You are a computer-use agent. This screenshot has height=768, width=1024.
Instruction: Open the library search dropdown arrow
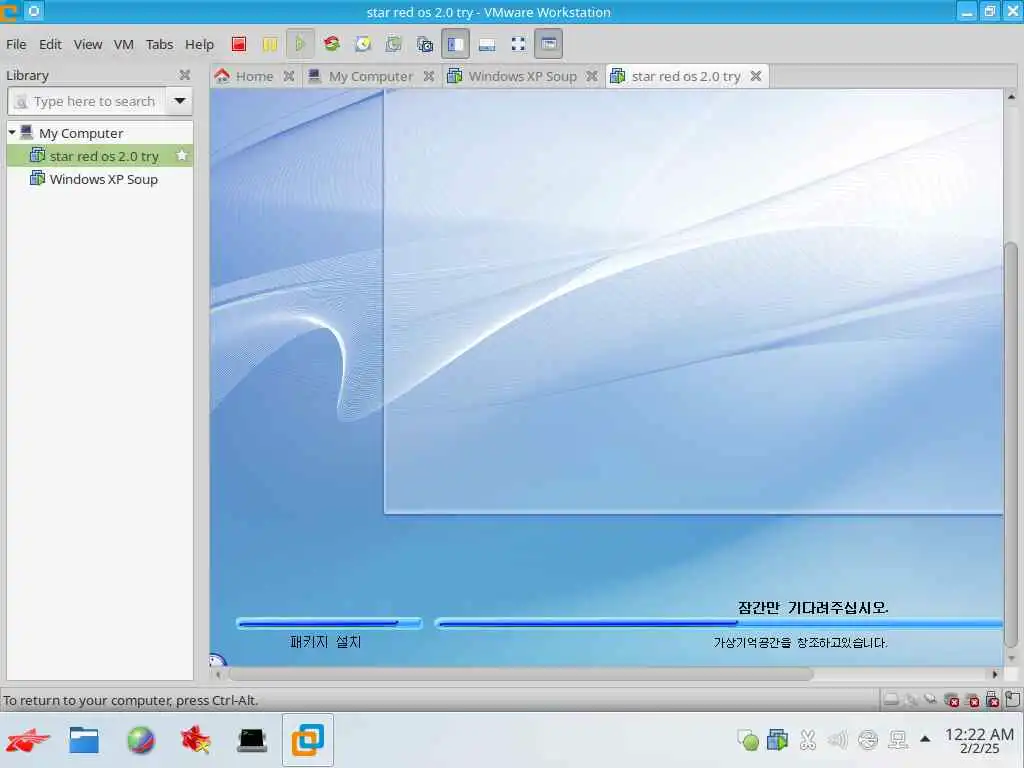coord(180,101)
